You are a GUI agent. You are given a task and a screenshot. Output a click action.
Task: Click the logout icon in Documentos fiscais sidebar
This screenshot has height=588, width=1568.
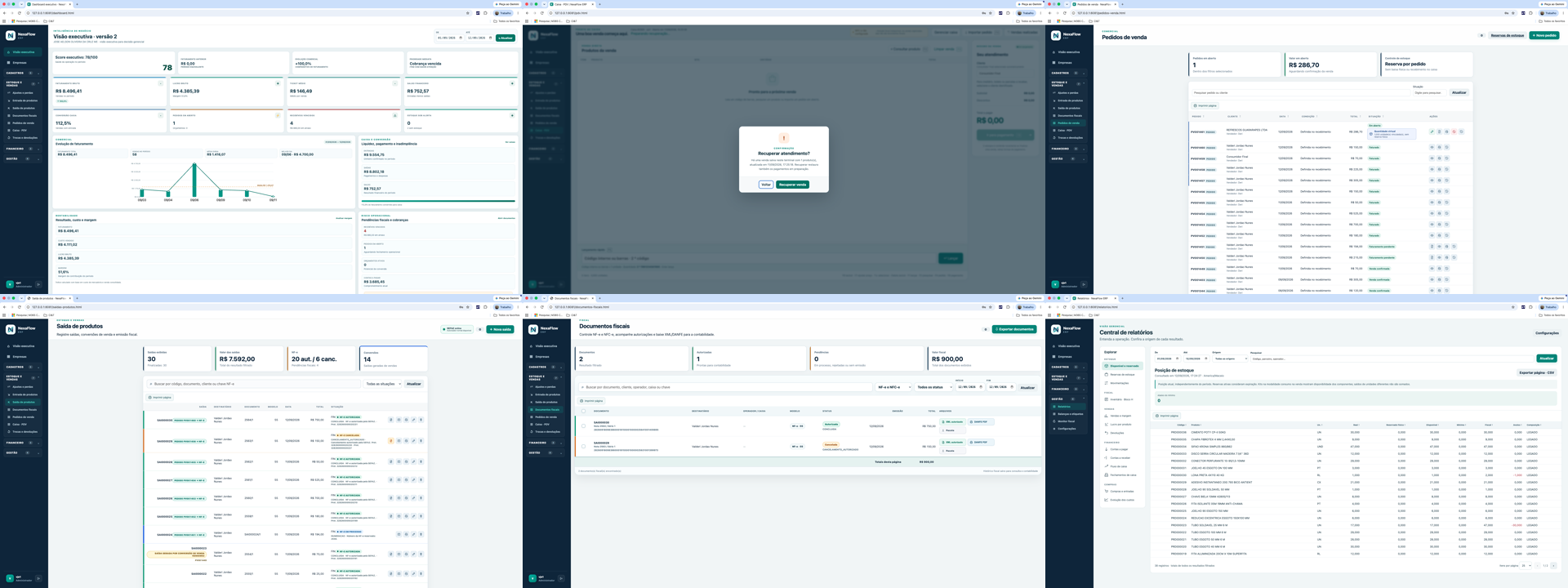[x=561, y=578]
